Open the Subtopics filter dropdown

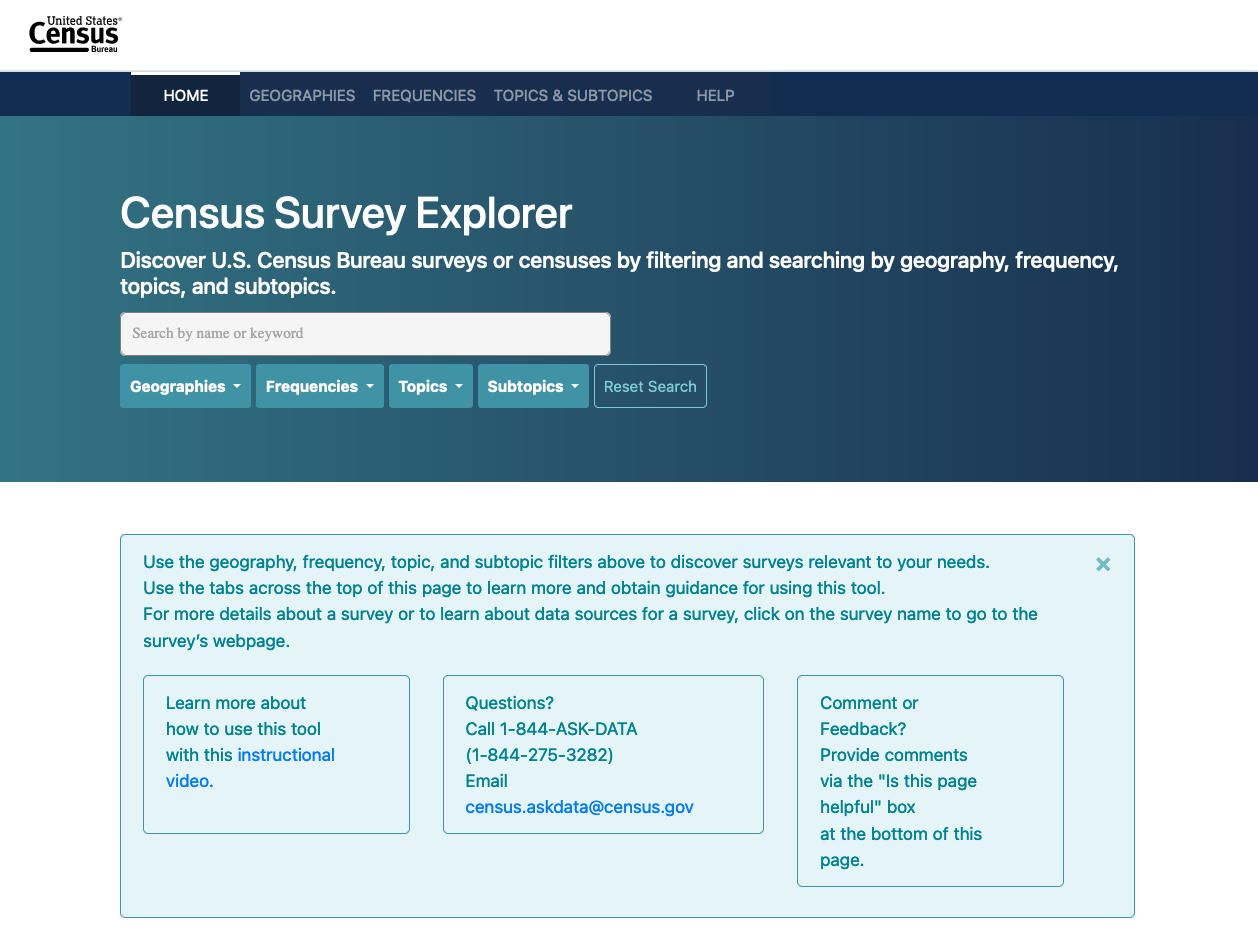[x=533, y=387]
